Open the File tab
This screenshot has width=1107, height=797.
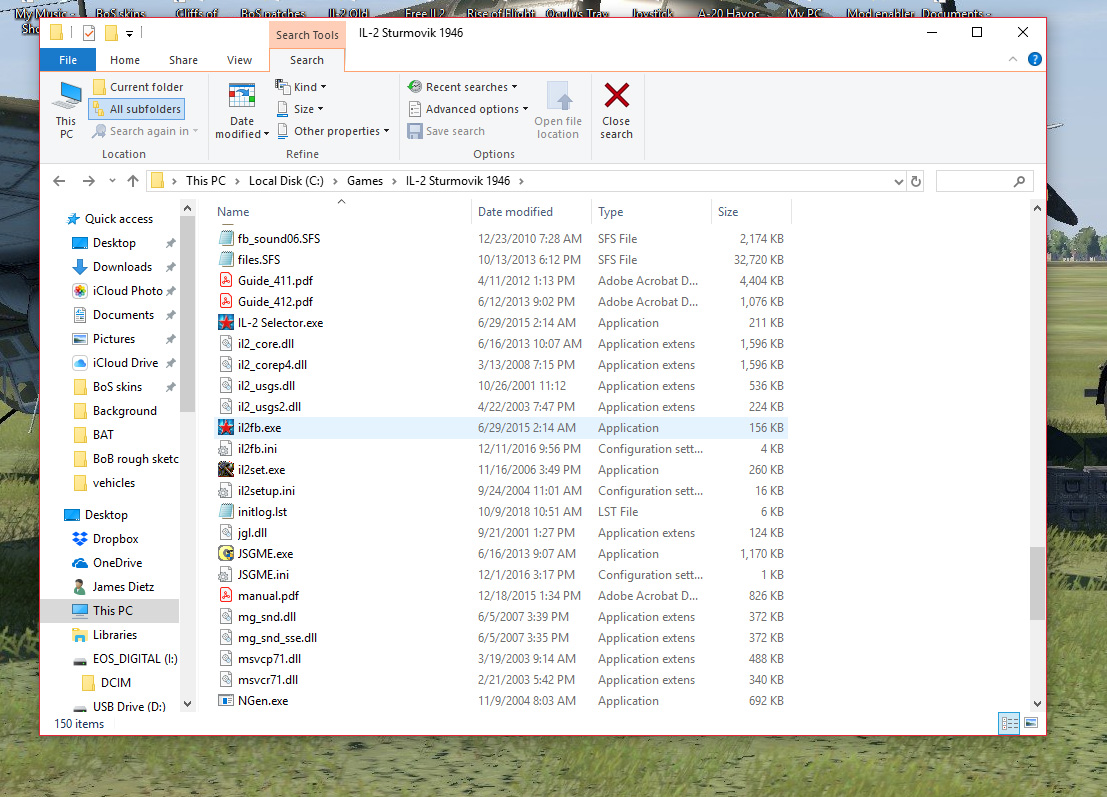click(x=68, y=60)
